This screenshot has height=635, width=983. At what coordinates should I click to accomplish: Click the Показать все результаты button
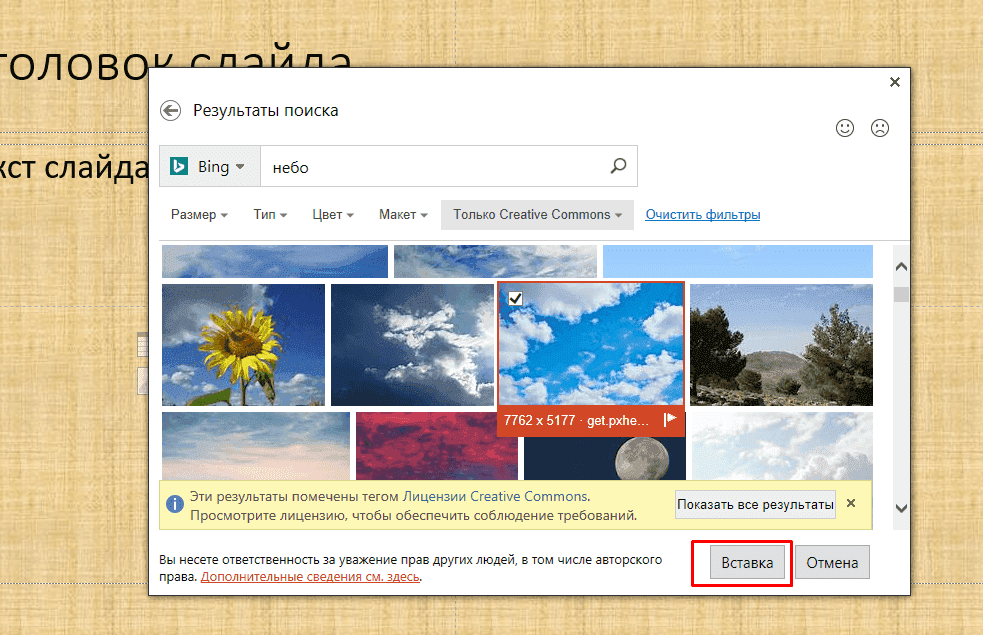(x=755, y=504)
